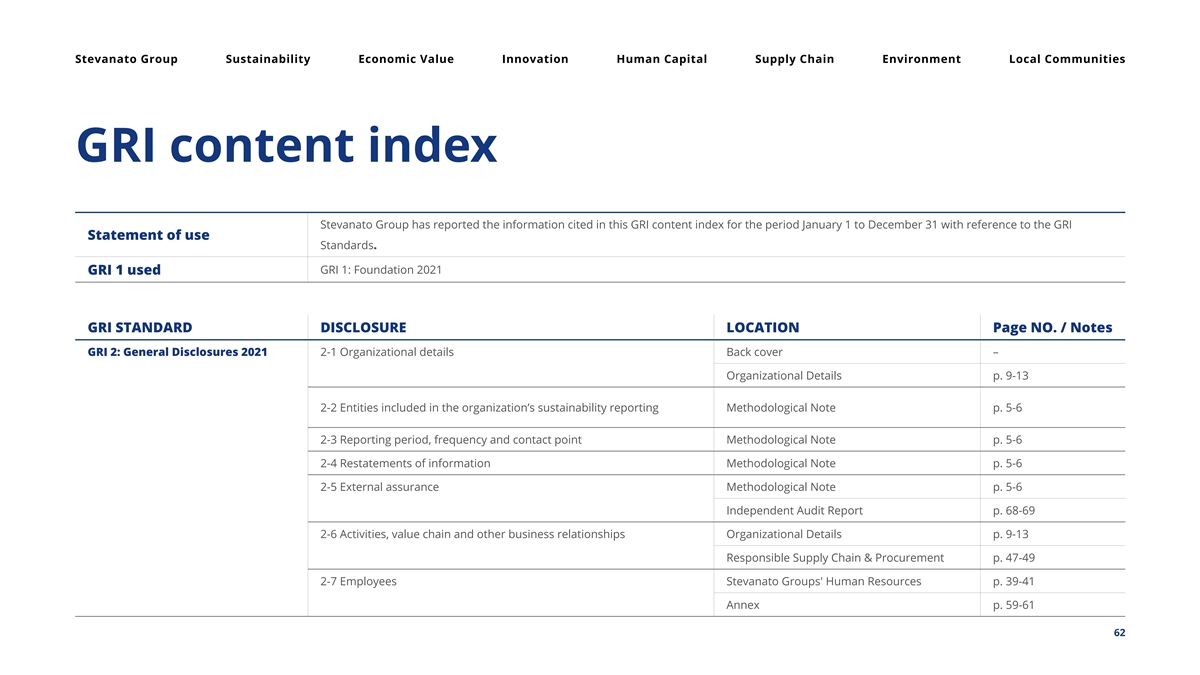Open the Economic Value tab
1200x675 pixels.
click(406, 59)
